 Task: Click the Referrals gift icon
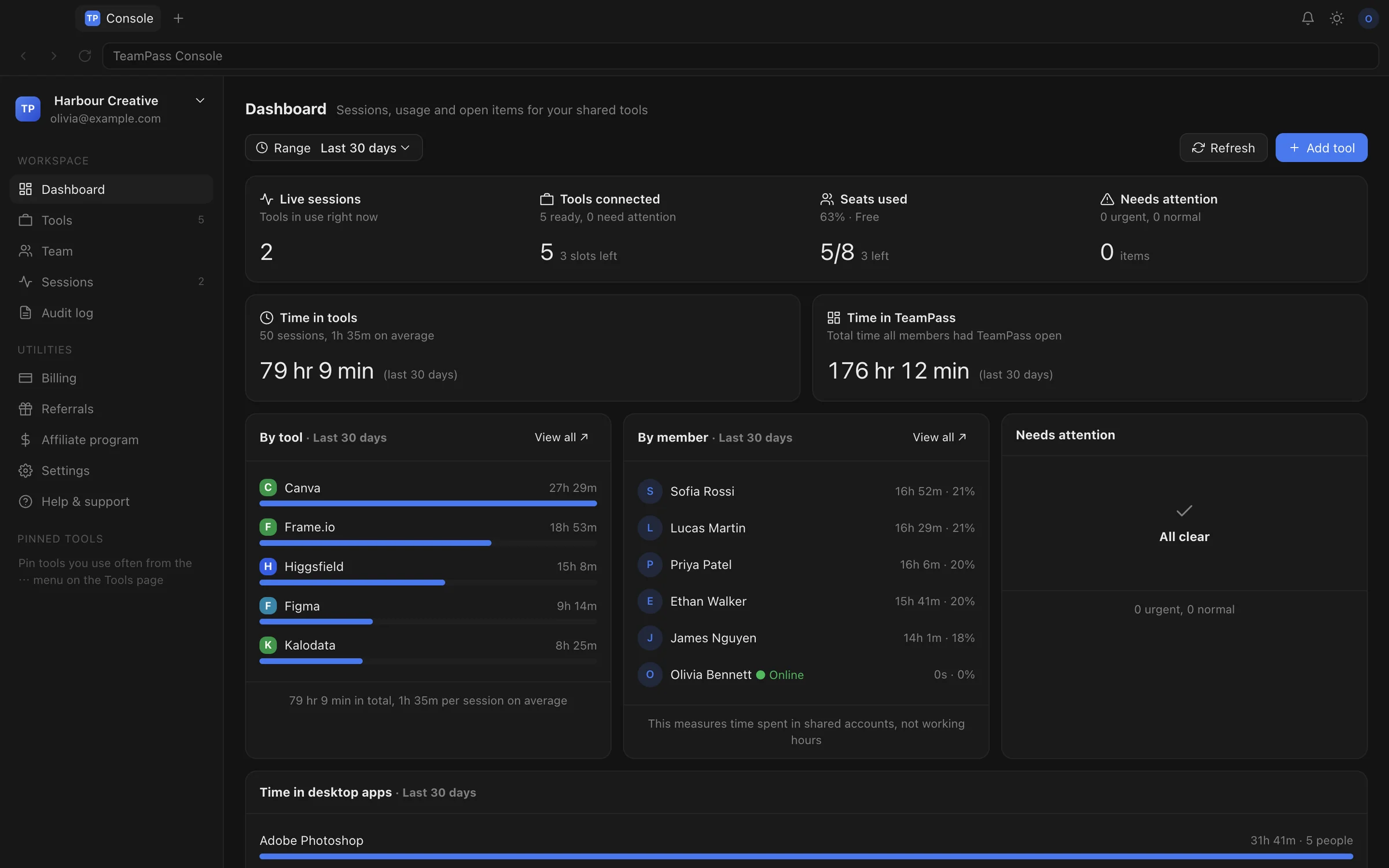click(x=25, y=409)
